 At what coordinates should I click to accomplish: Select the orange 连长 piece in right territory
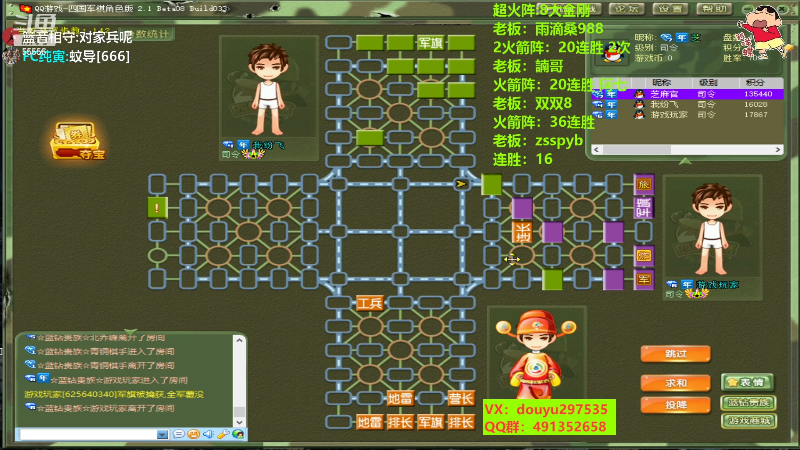[522, 232]
